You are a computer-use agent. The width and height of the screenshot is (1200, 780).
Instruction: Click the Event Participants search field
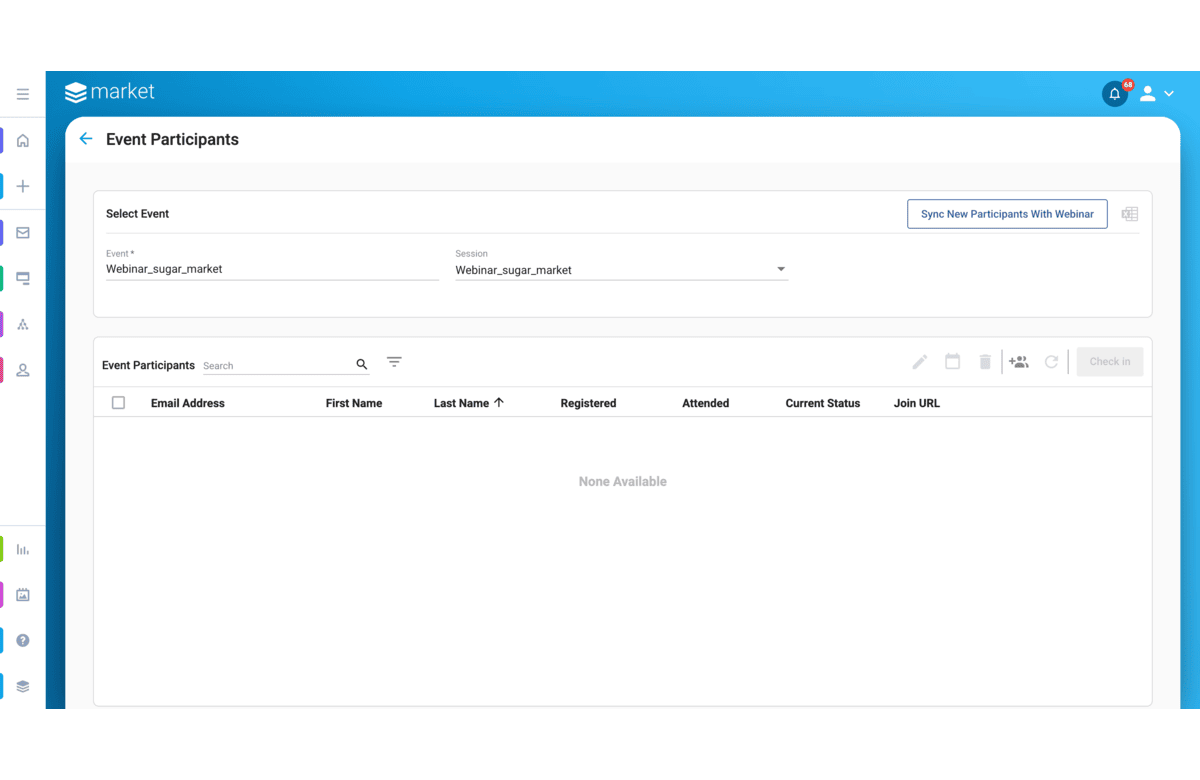point(277,366)
